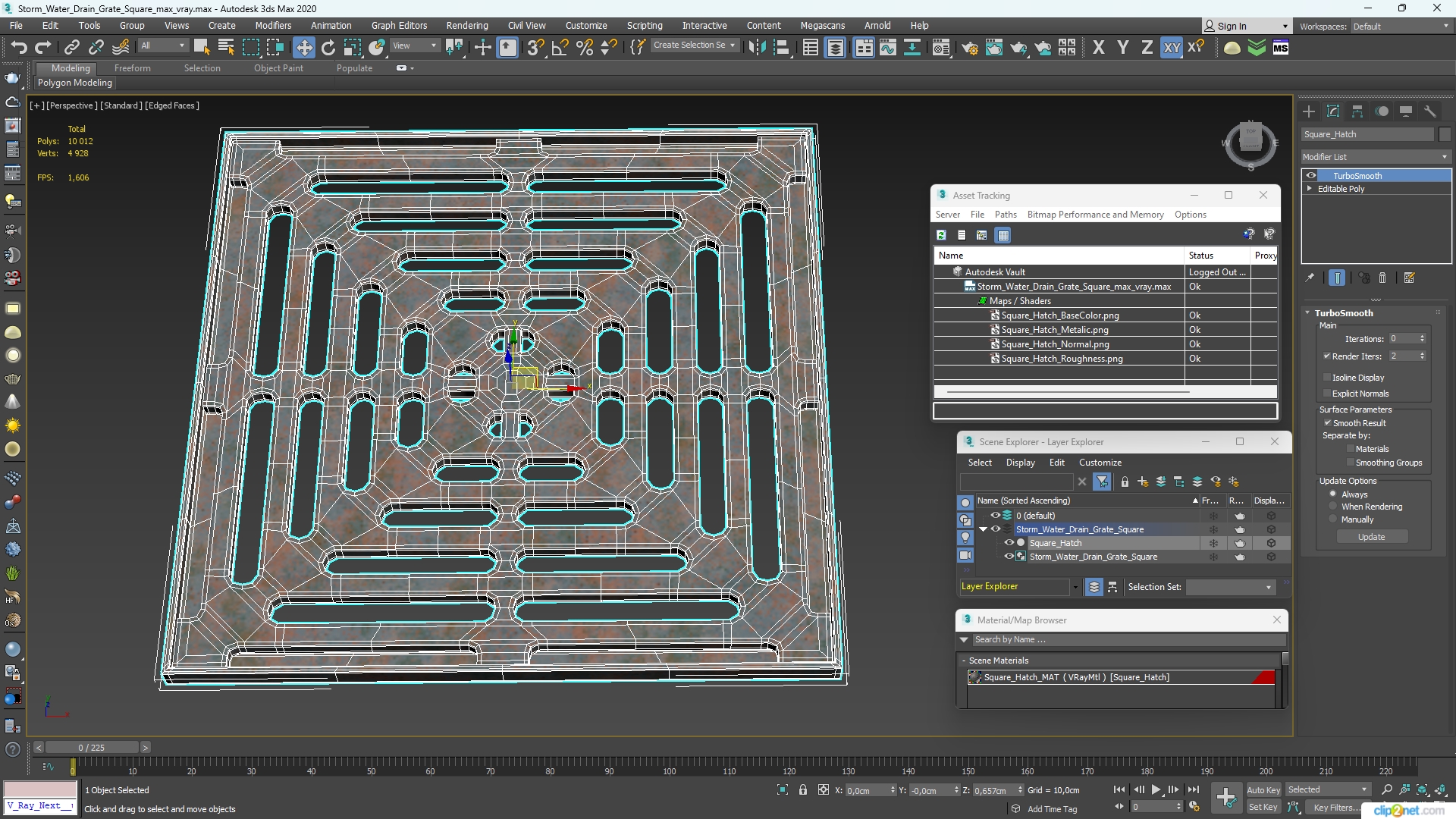Open the Create command panel tab
This screenshot has height=819, width=1456.
(1309, 111)
